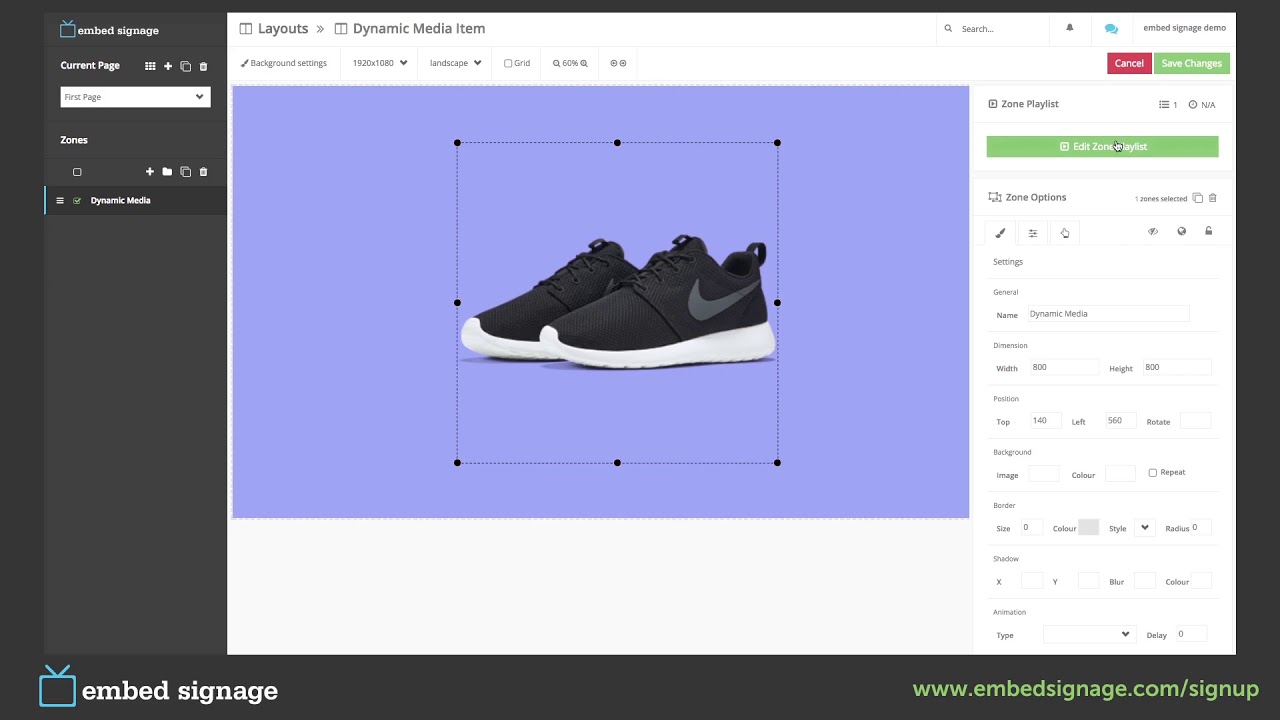Click the Top position field
This screenshot has height=720, width=1280.
coord(1045,421)
